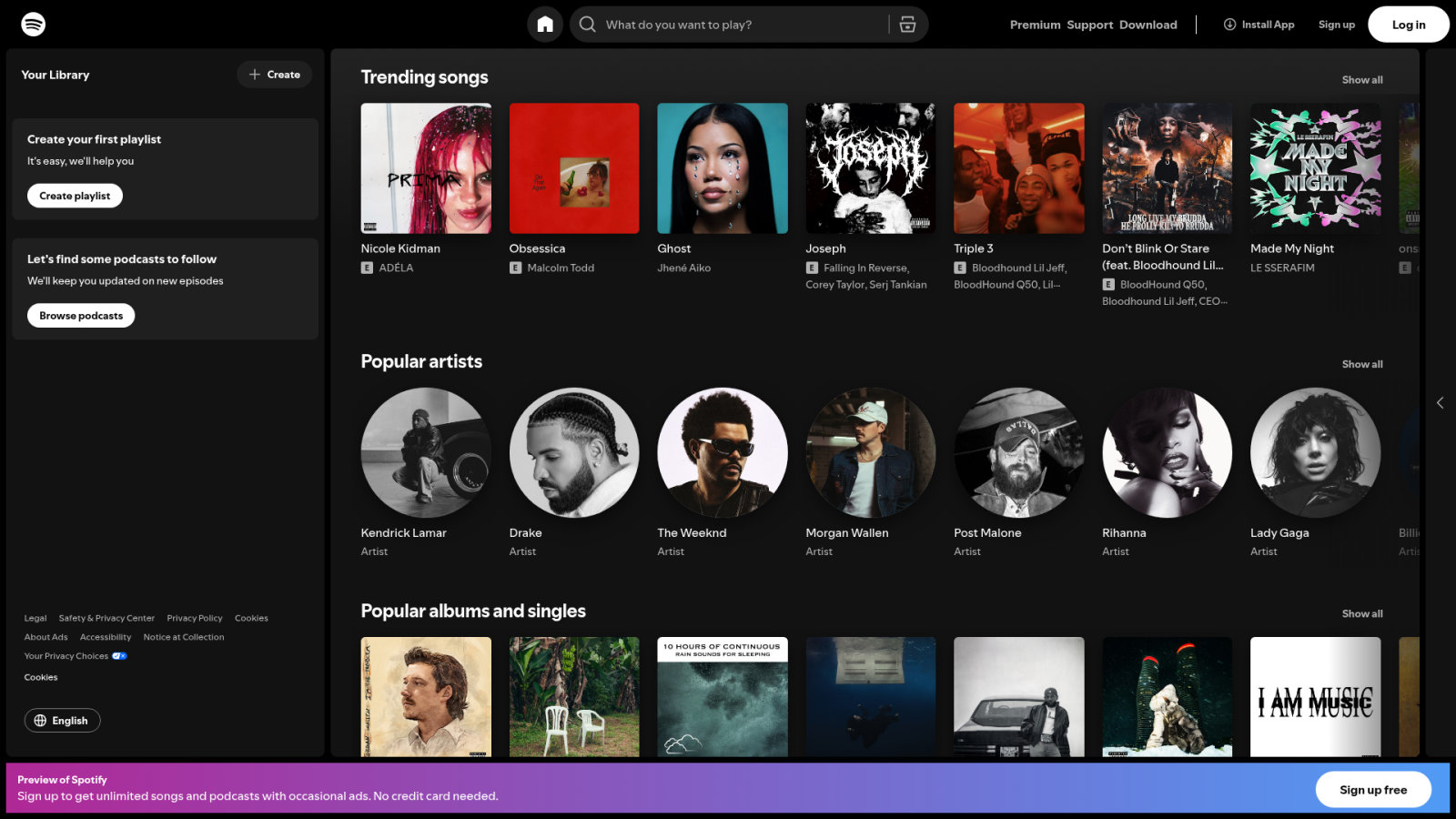The image size is (1456, 819).
Task: Click the globe icon beside English
Action: [40, 721]
